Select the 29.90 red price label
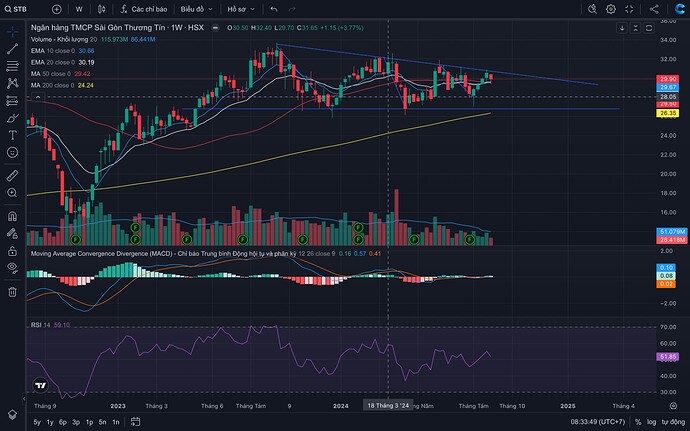 pos(668,79)
